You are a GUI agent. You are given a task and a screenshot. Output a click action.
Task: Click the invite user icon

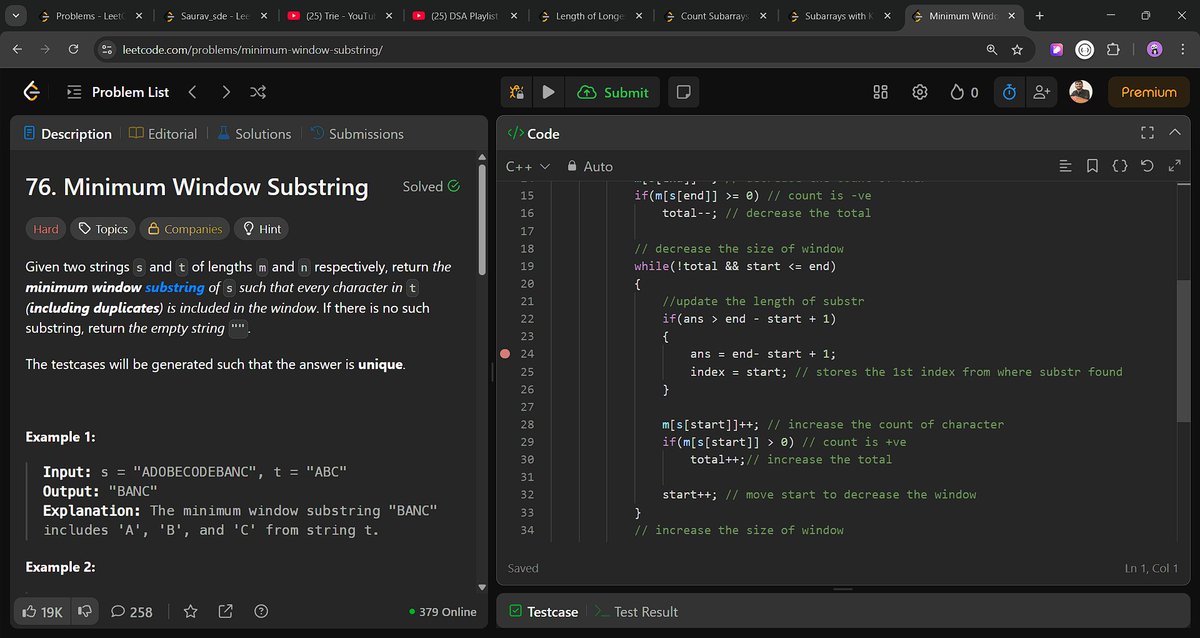coord(1042,92)
